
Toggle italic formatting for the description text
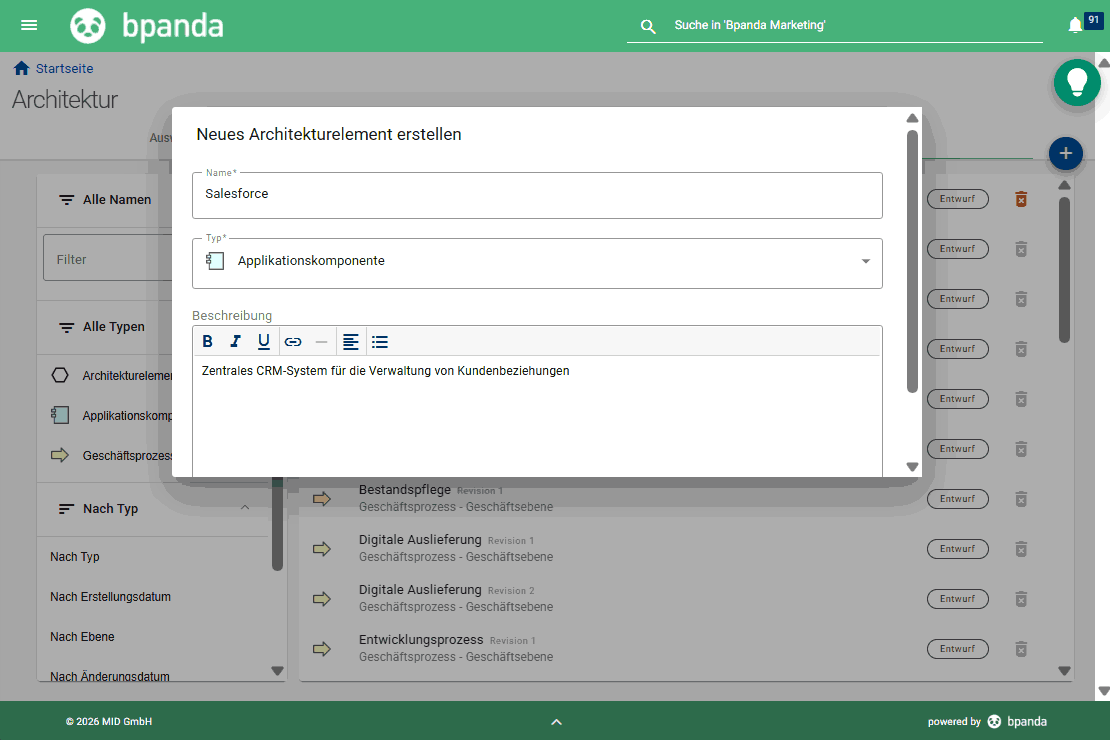(235, 341)
